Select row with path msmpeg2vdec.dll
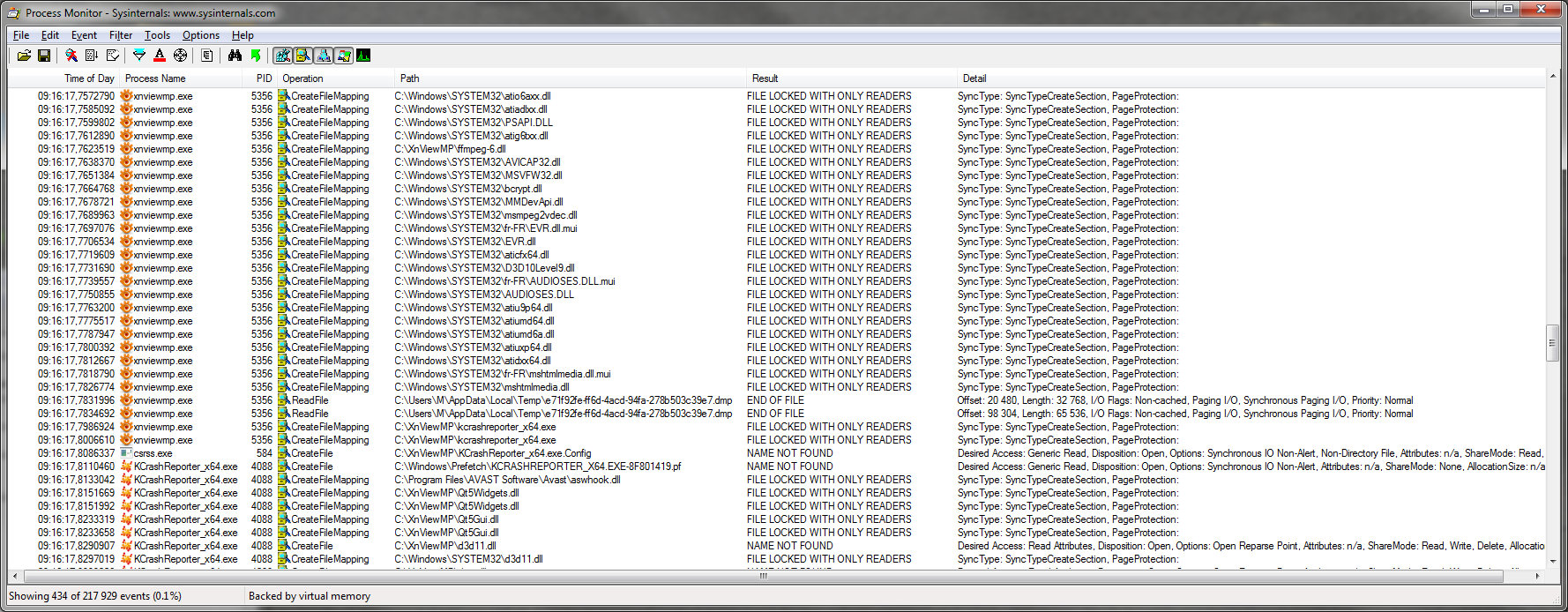The height and width of the screenshot is (612, 1568). coord(776,215)
